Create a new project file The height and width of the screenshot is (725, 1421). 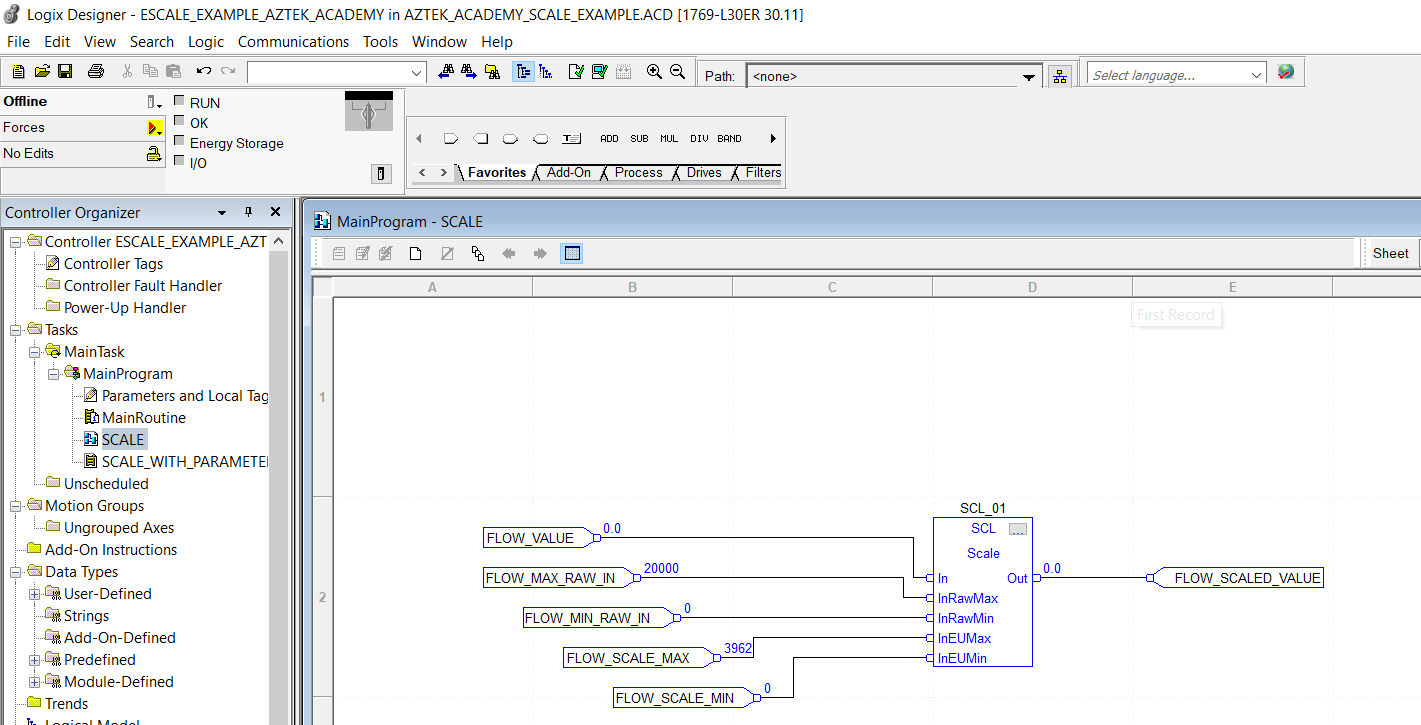[19, 71]
